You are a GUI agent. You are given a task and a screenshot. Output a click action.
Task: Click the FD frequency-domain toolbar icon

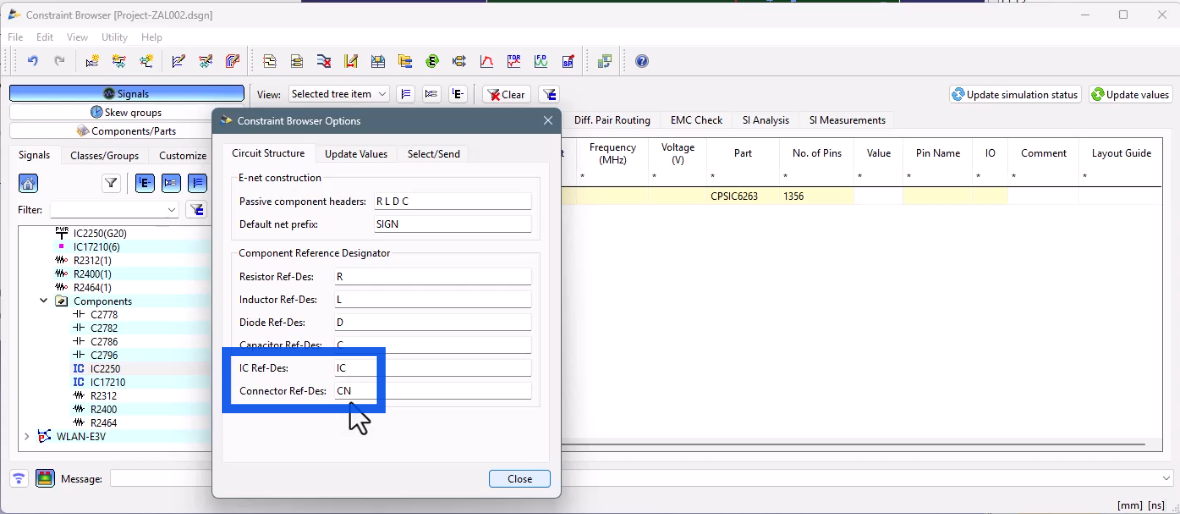tap(540, 61)
